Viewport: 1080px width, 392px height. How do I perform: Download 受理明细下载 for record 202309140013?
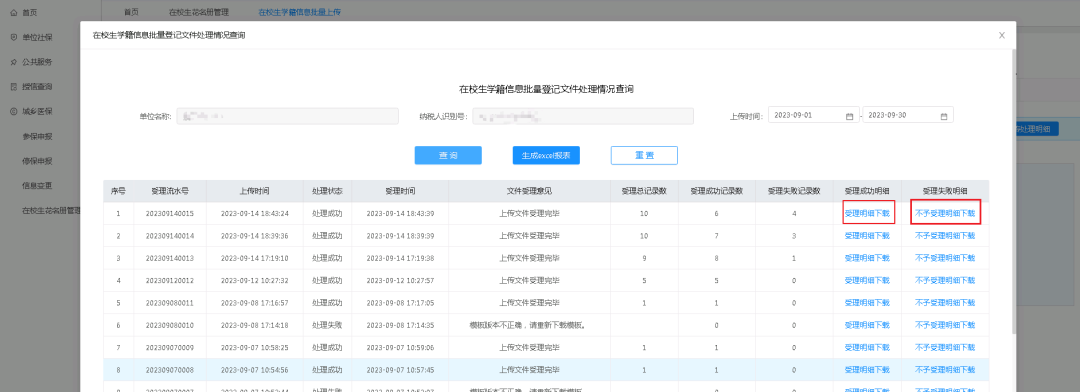tap(867, 258)
